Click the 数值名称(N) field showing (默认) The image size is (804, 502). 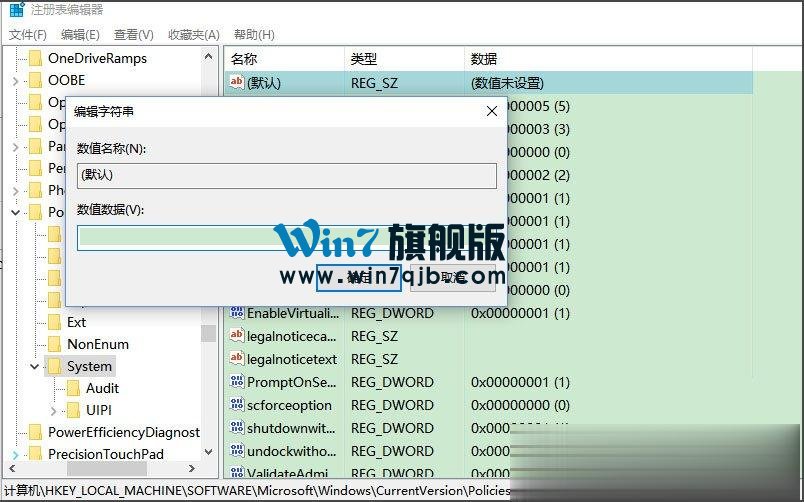(x=287, y=175)
